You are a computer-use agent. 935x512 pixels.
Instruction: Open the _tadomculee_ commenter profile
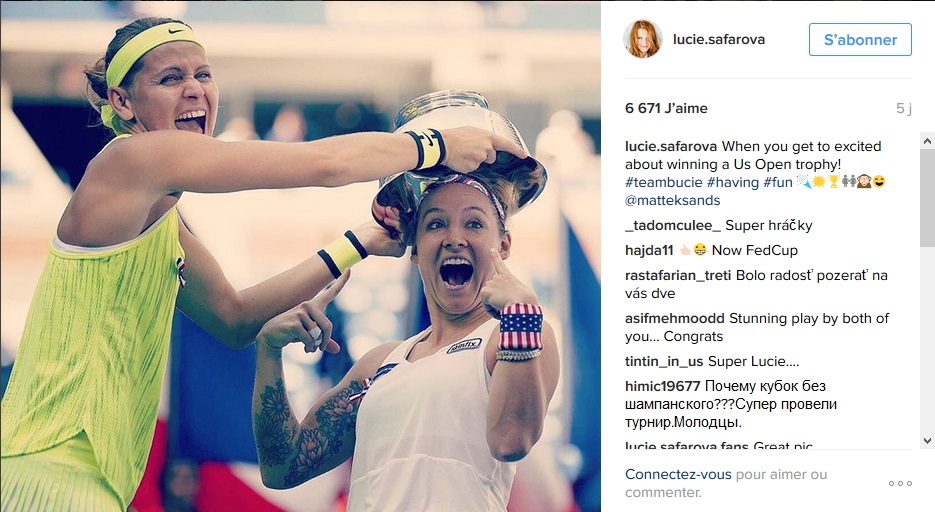pos(673,225)
